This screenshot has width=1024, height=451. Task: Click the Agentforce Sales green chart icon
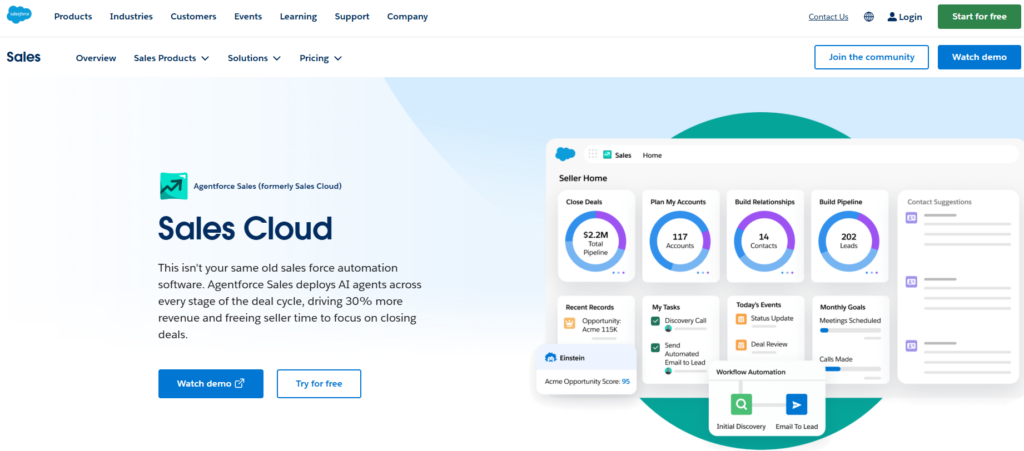pyautogui.click(x=174, y=186)
